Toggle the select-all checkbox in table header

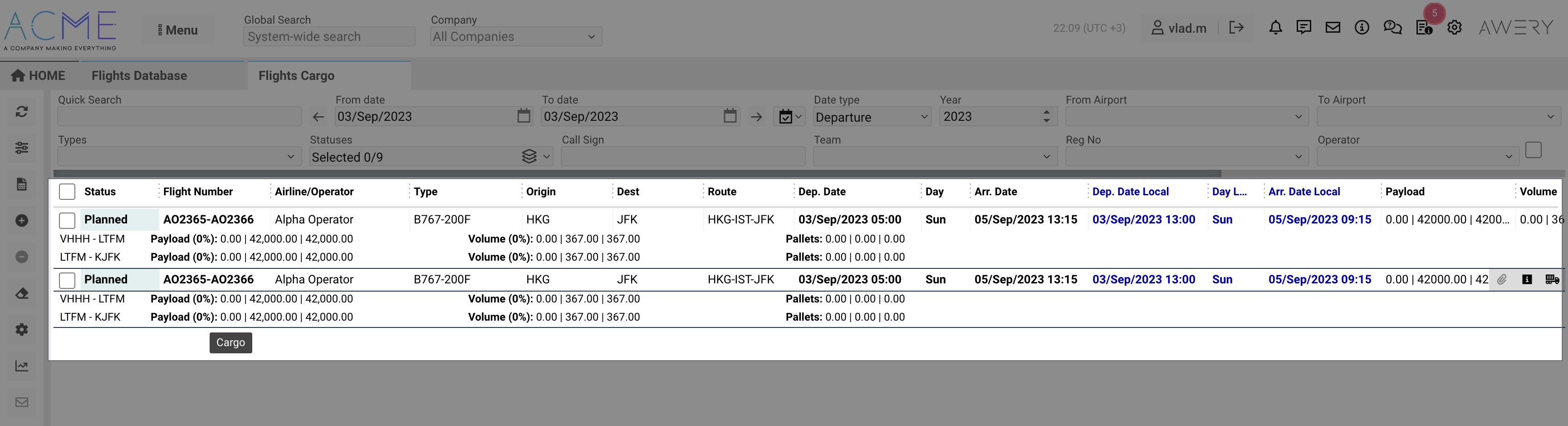67,192
